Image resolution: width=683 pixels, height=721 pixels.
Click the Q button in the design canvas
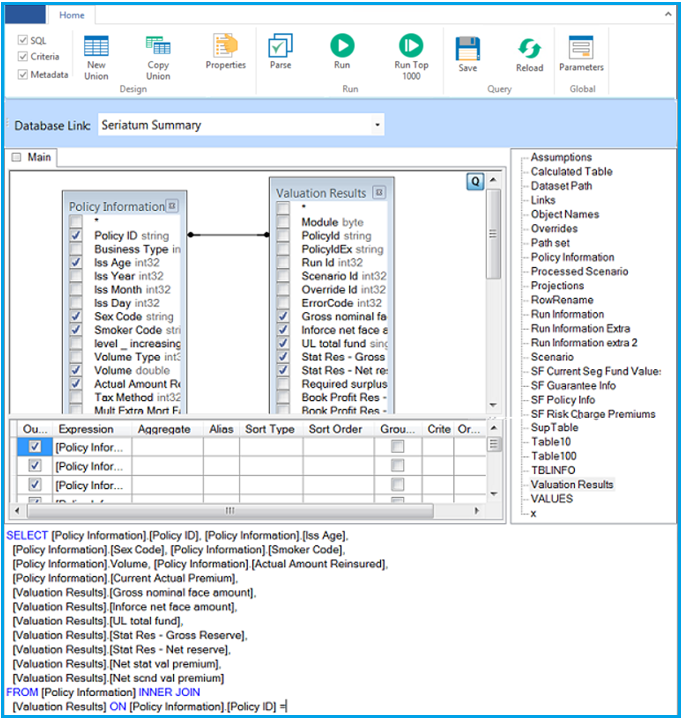click(475, 182)
